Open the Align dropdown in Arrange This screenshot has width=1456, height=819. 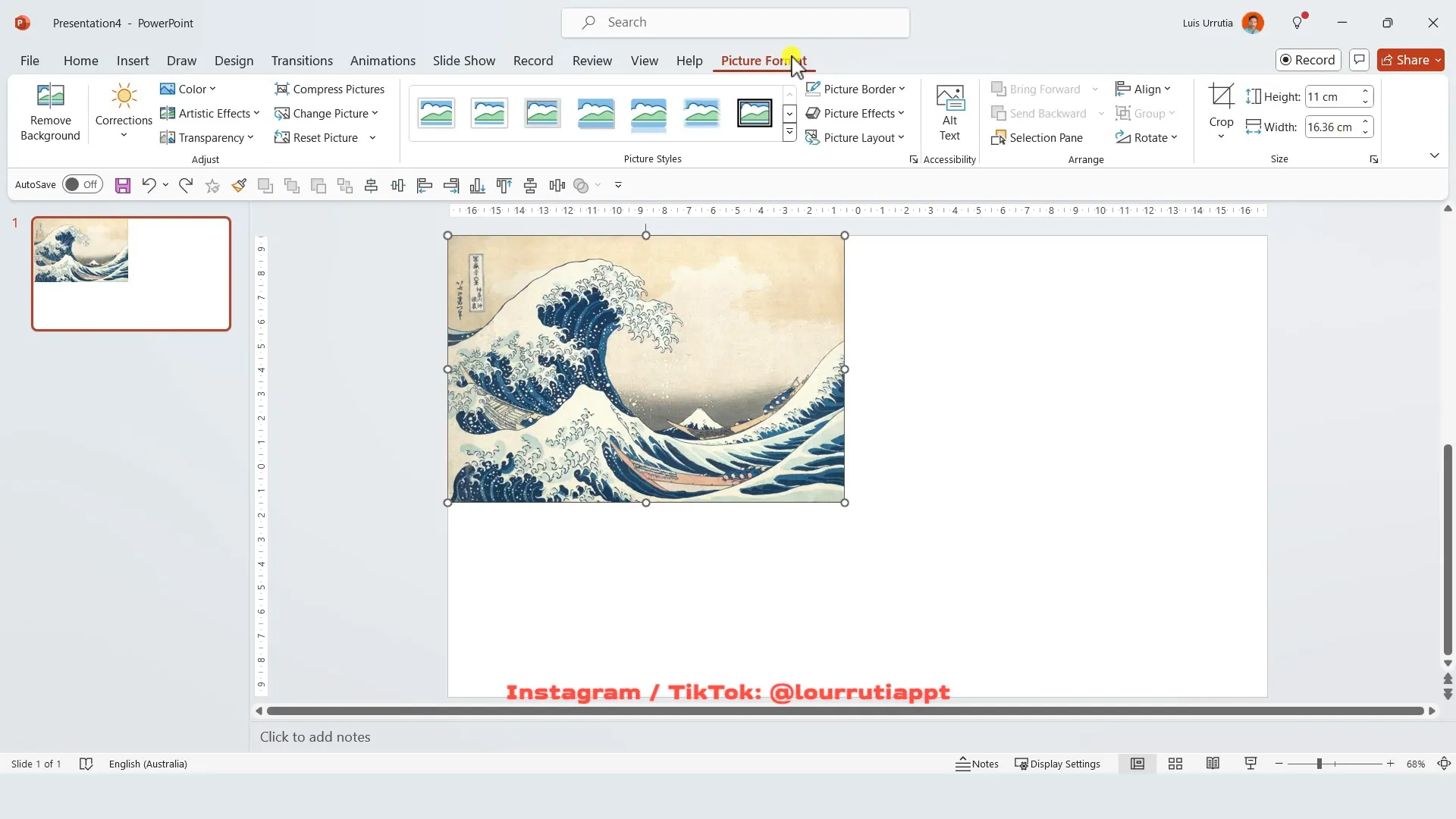point(1143,89)
